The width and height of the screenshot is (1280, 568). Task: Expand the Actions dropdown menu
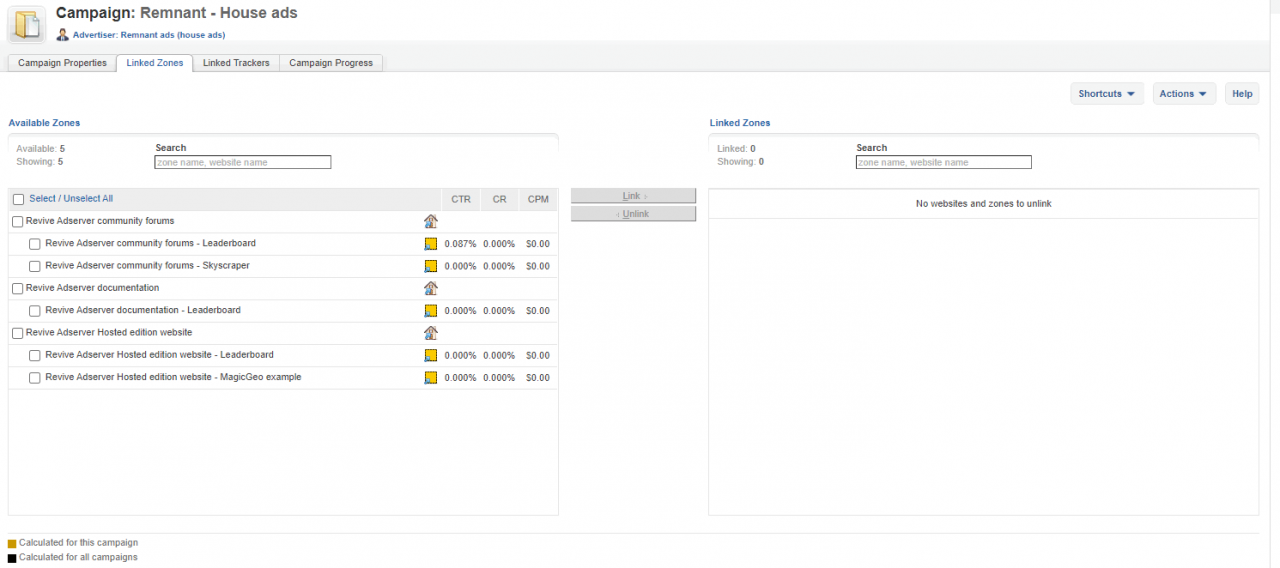pyautogui.click(x=1184, y=94)
